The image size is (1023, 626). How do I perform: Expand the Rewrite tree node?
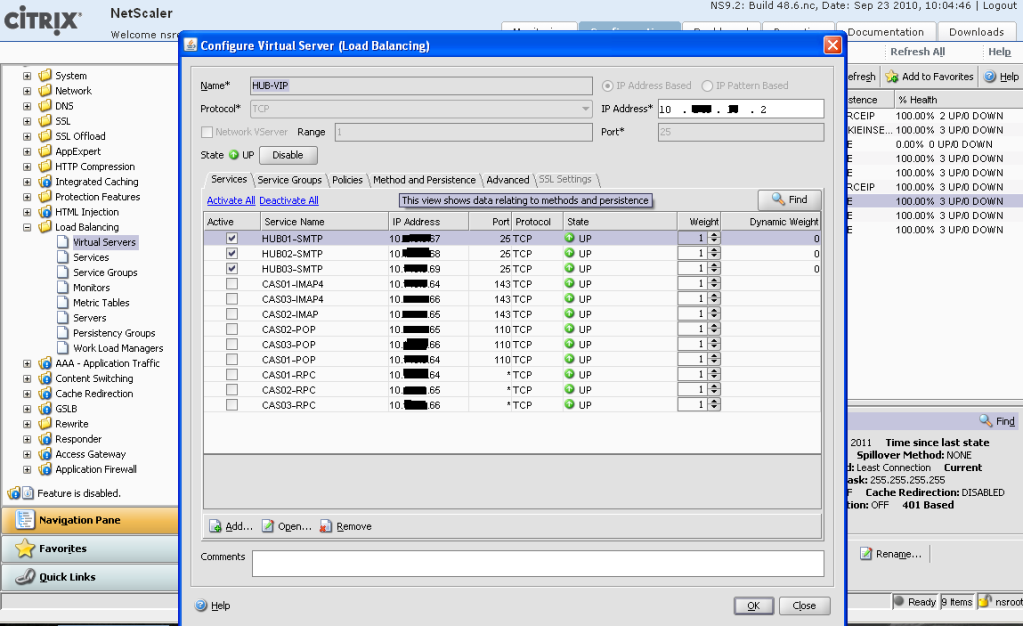coord(27,424)
